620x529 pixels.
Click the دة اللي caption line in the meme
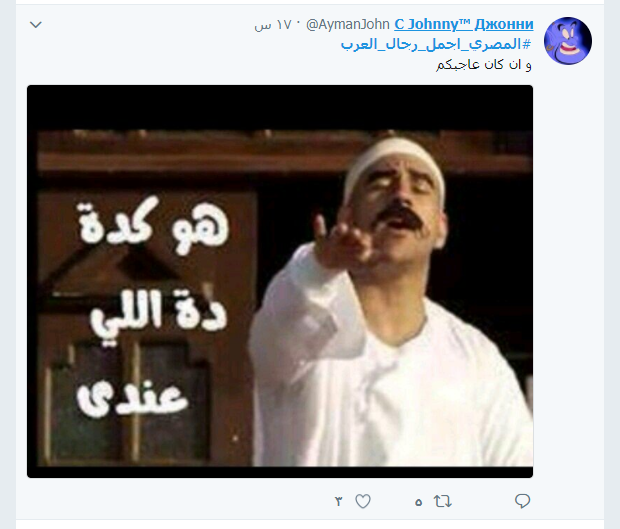point(158,314)
